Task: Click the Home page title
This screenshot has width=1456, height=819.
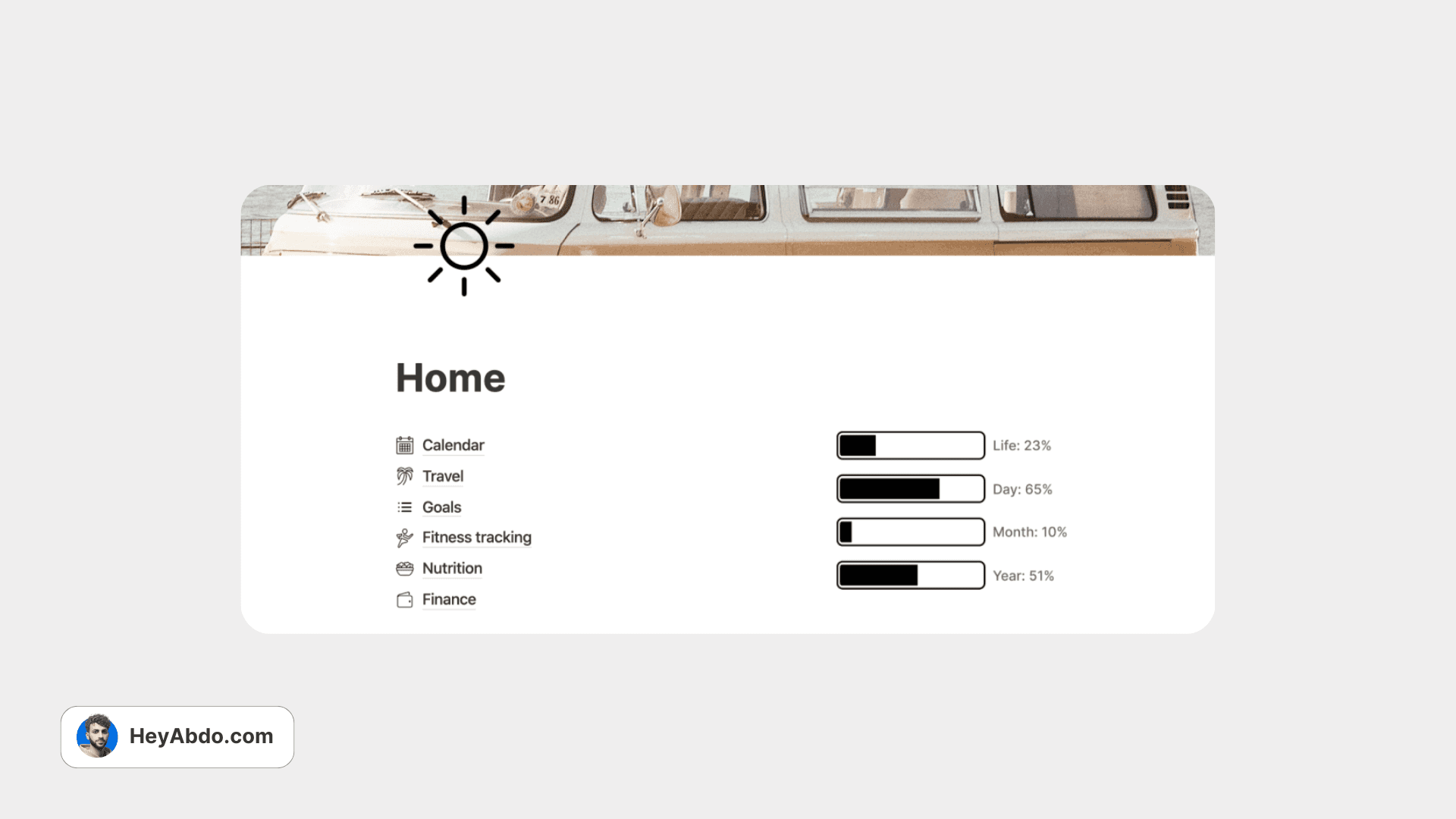Action: tap(448, 377)
